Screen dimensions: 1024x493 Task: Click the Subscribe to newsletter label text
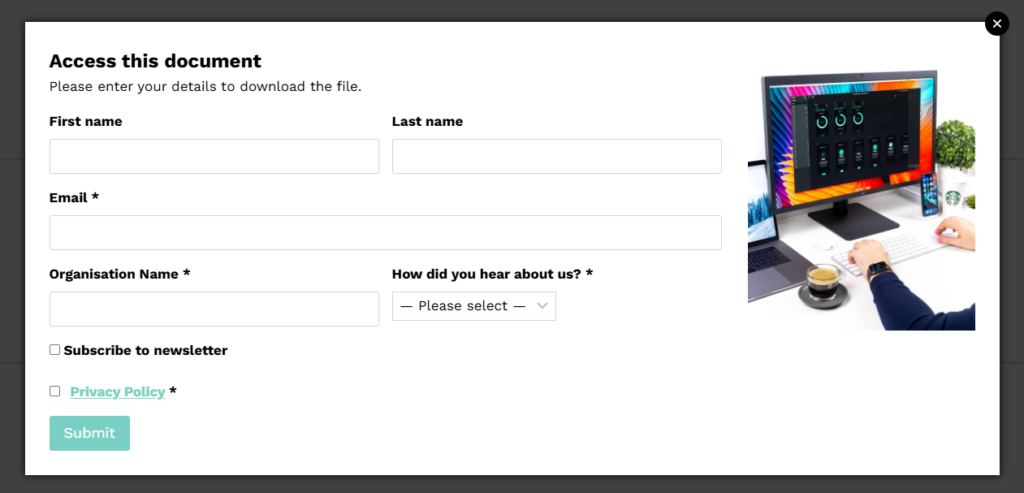pos(146,351)
